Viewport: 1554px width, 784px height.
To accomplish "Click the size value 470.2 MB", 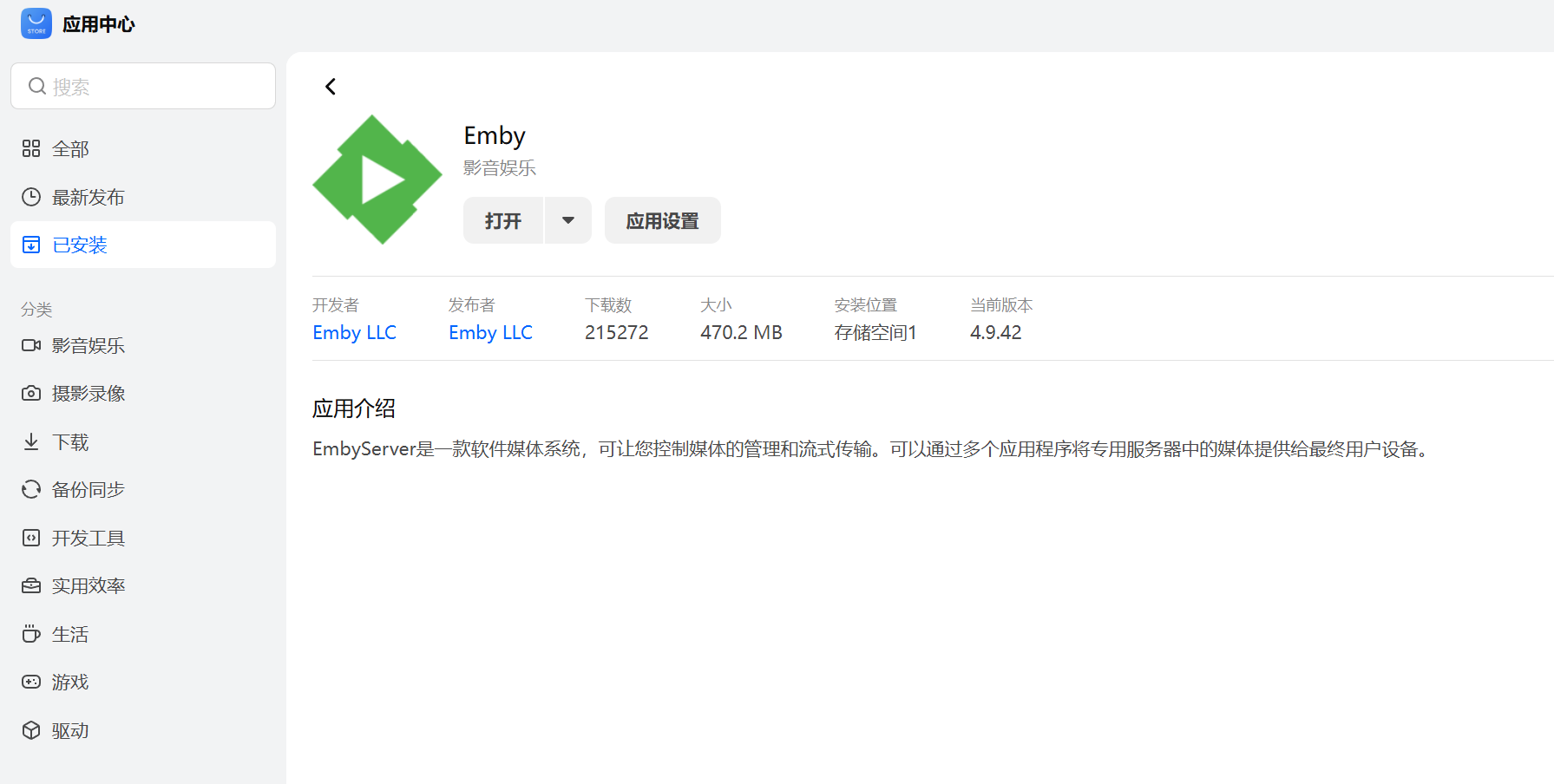I will (742, 332).
